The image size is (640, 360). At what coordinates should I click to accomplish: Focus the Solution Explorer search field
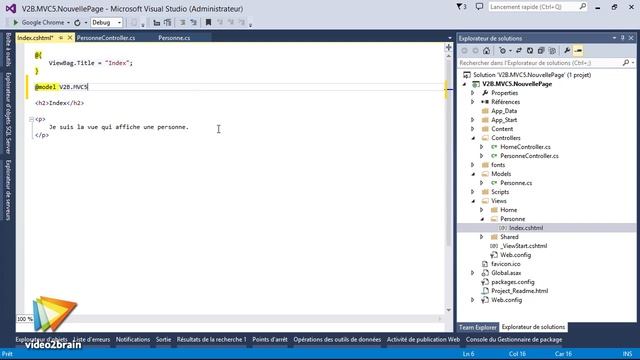540,63
